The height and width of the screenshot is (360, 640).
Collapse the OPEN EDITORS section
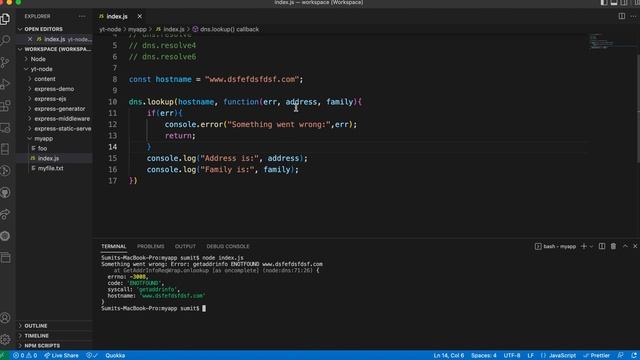coord(54,29)
